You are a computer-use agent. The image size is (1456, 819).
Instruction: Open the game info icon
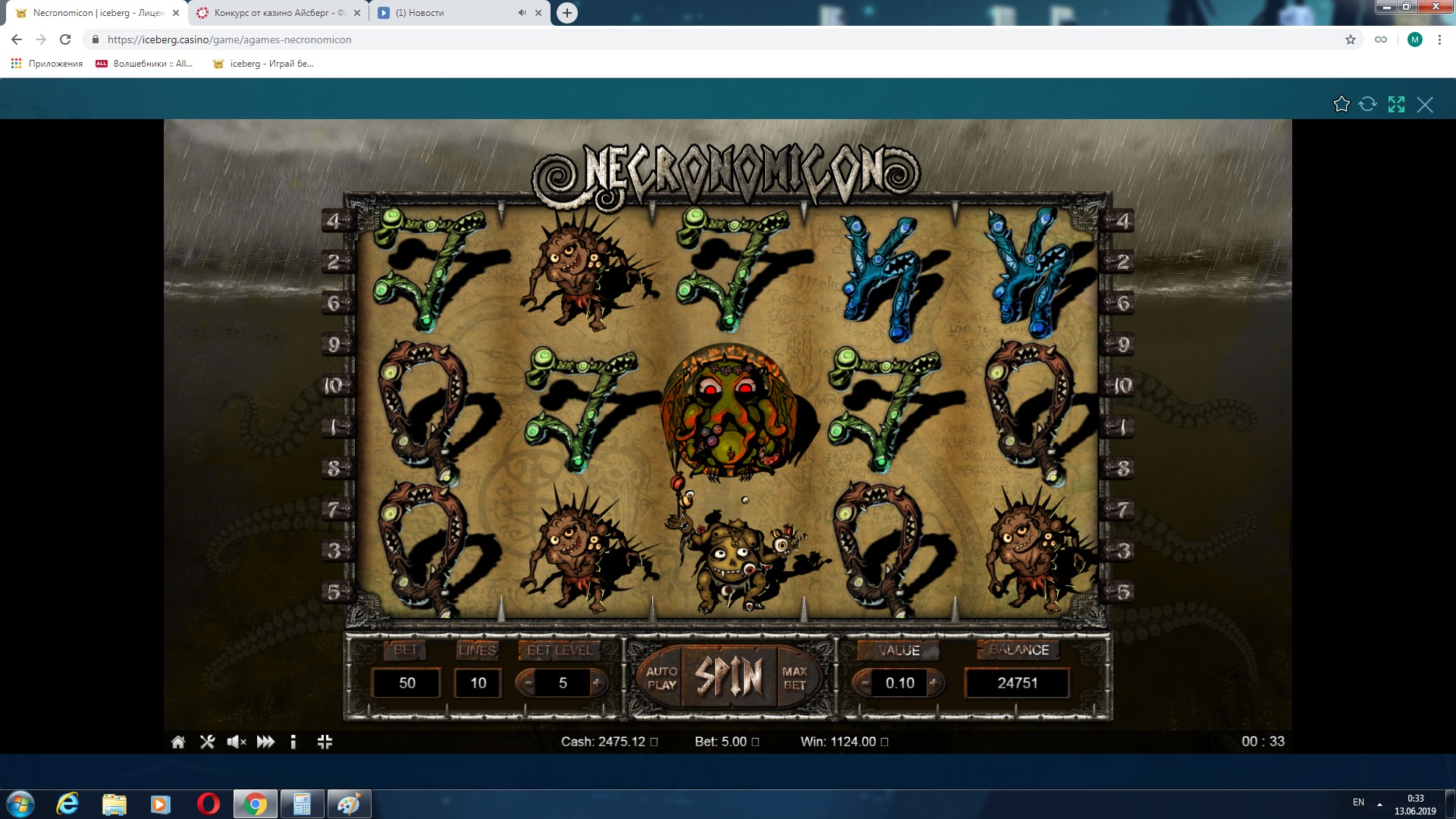(293, 742)
